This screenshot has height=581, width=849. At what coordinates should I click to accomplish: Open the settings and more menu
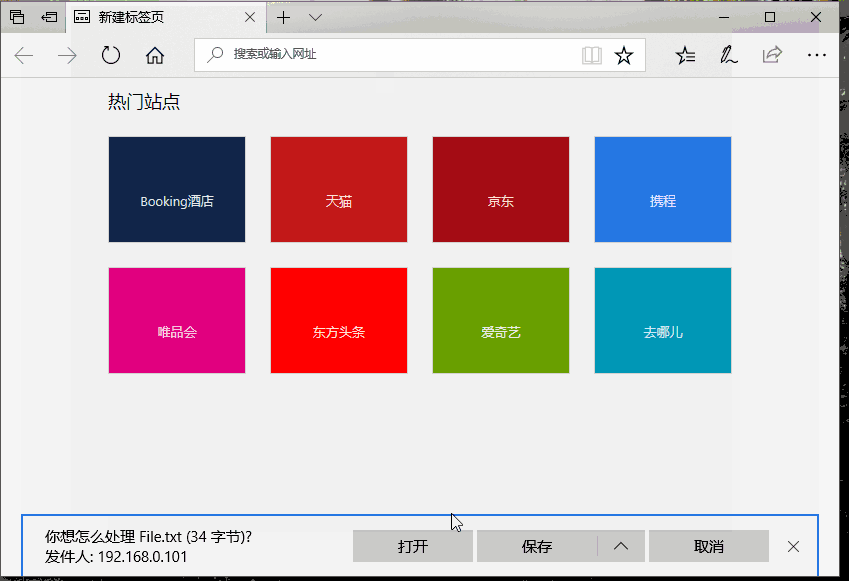(x=817, y=55)
